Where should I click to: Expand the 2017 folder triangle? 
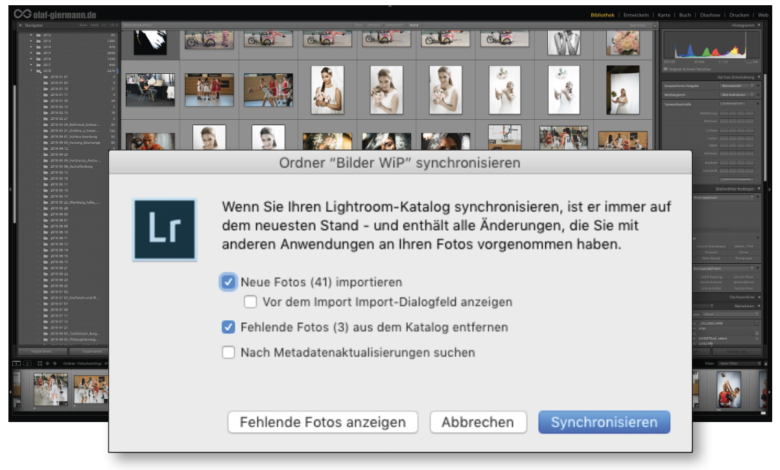31,65
